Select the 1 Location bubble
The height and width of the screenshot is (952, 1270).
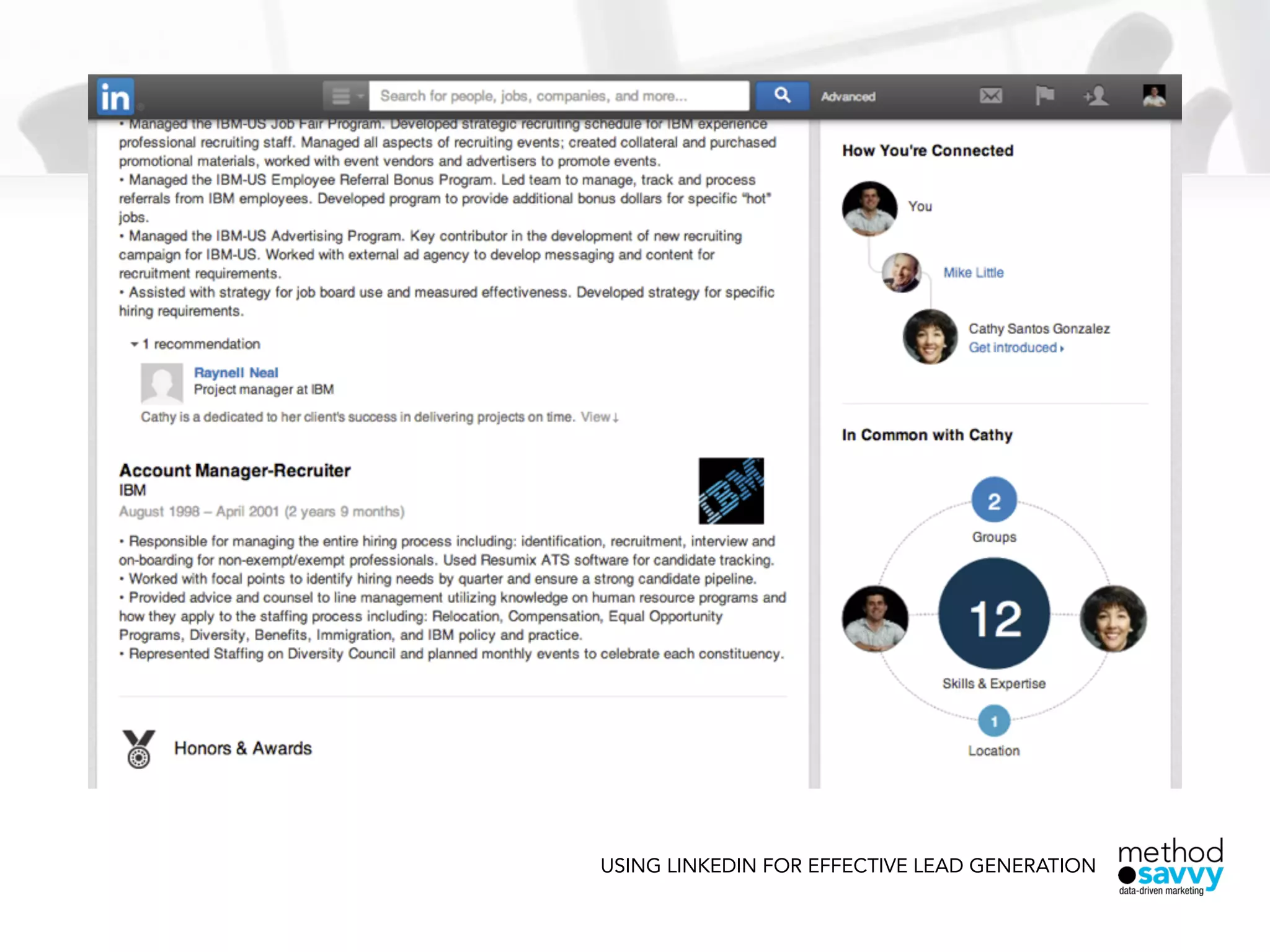click(994, 721)
